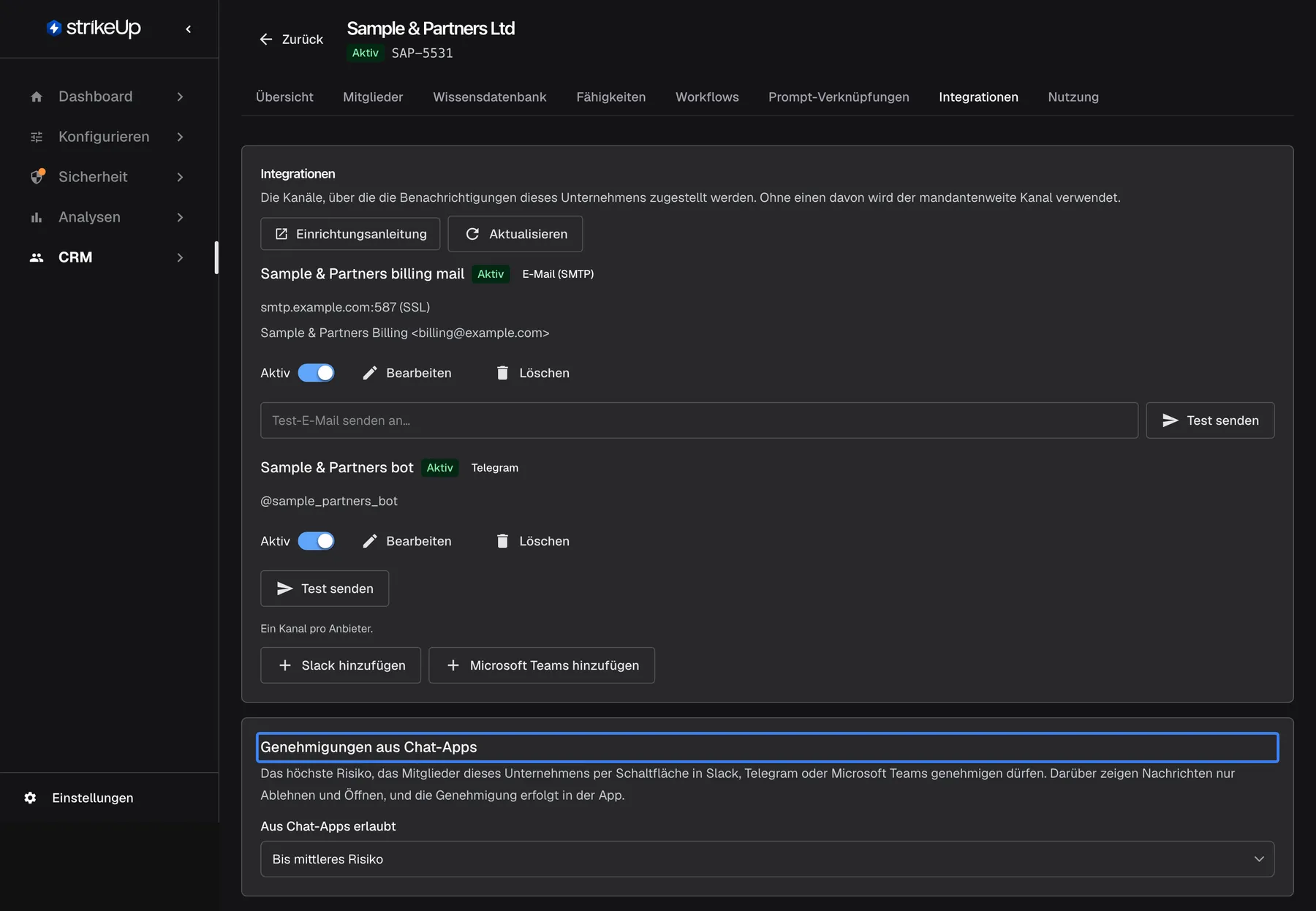
Task: Send test email with Test senden
Action: click(1210, 420)
